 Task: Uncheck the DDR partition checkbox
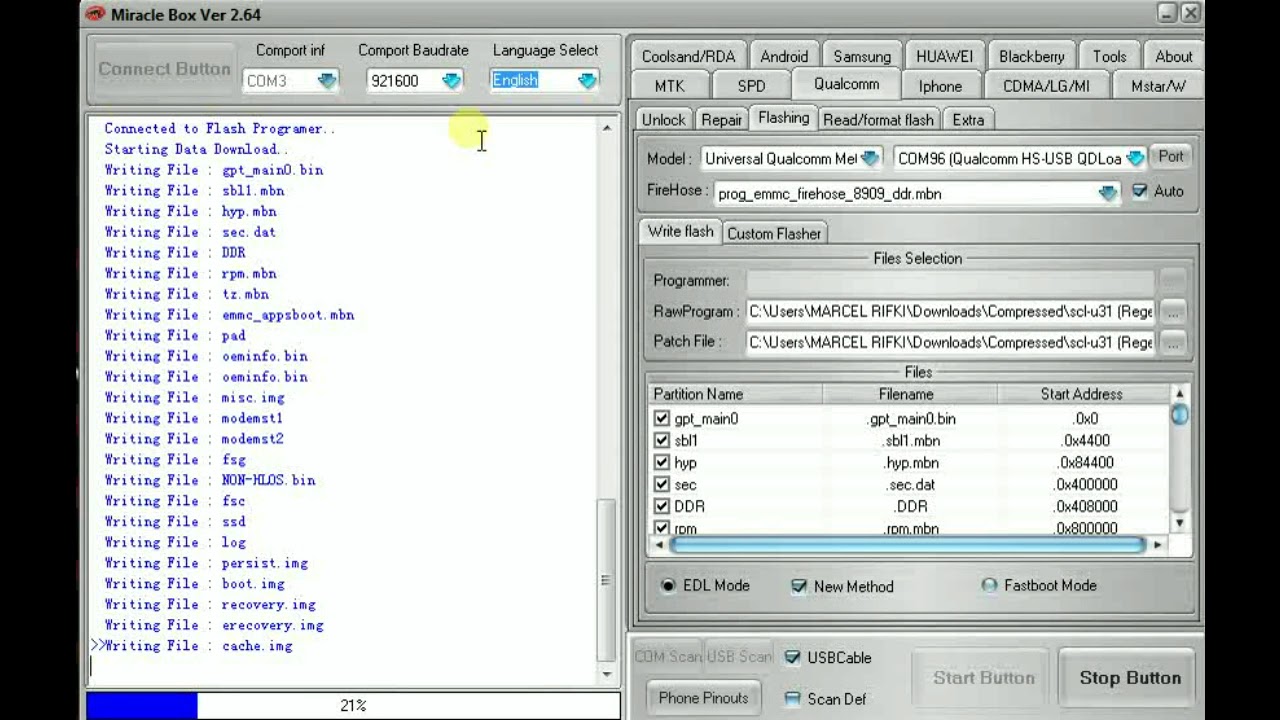(661, 507)
